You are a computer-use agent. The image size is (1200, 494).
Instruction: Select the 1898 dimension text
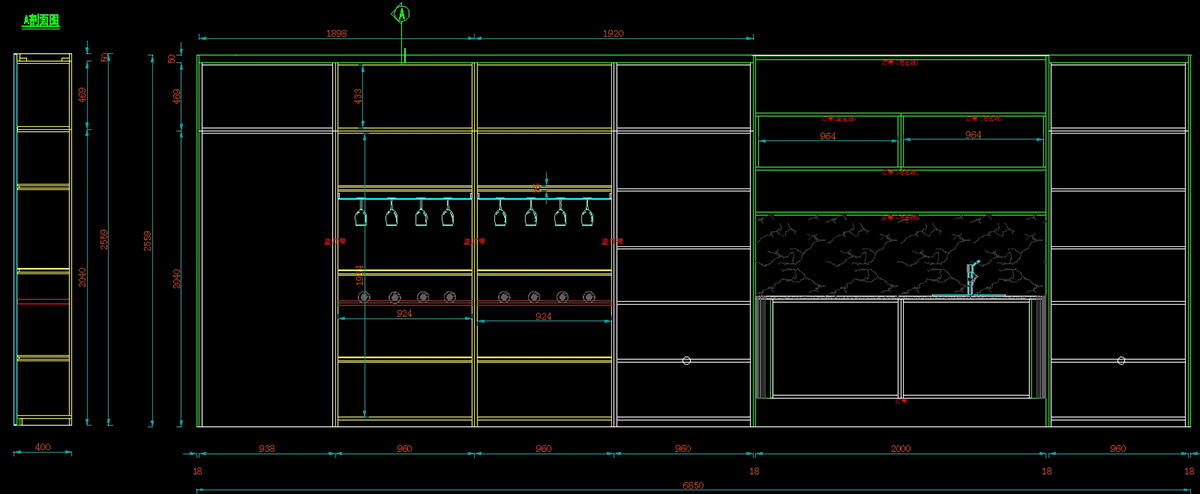click(336, 33)
